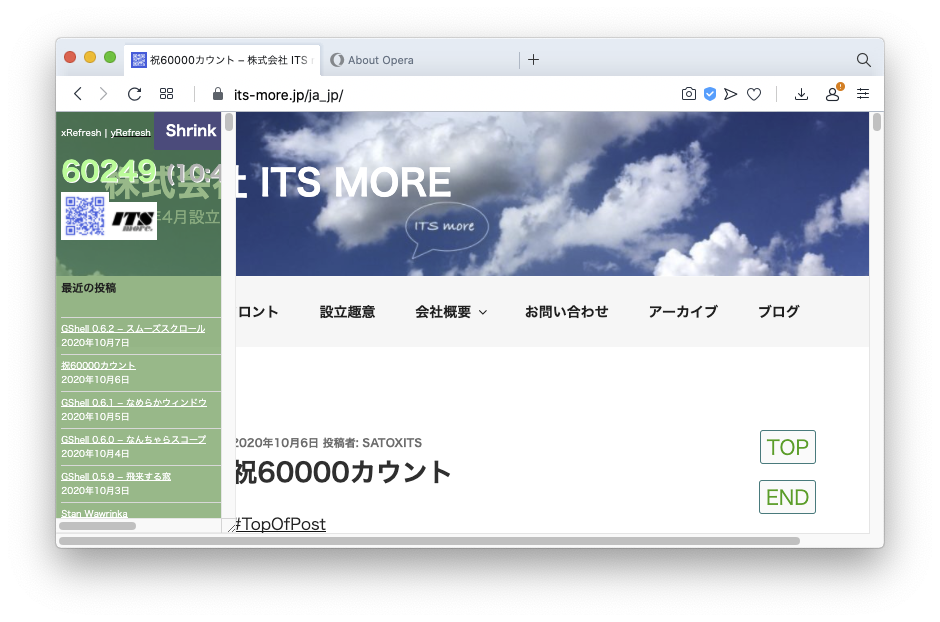Click the search tabs magnifier icon
940x622 pixels.
point(863,60)
